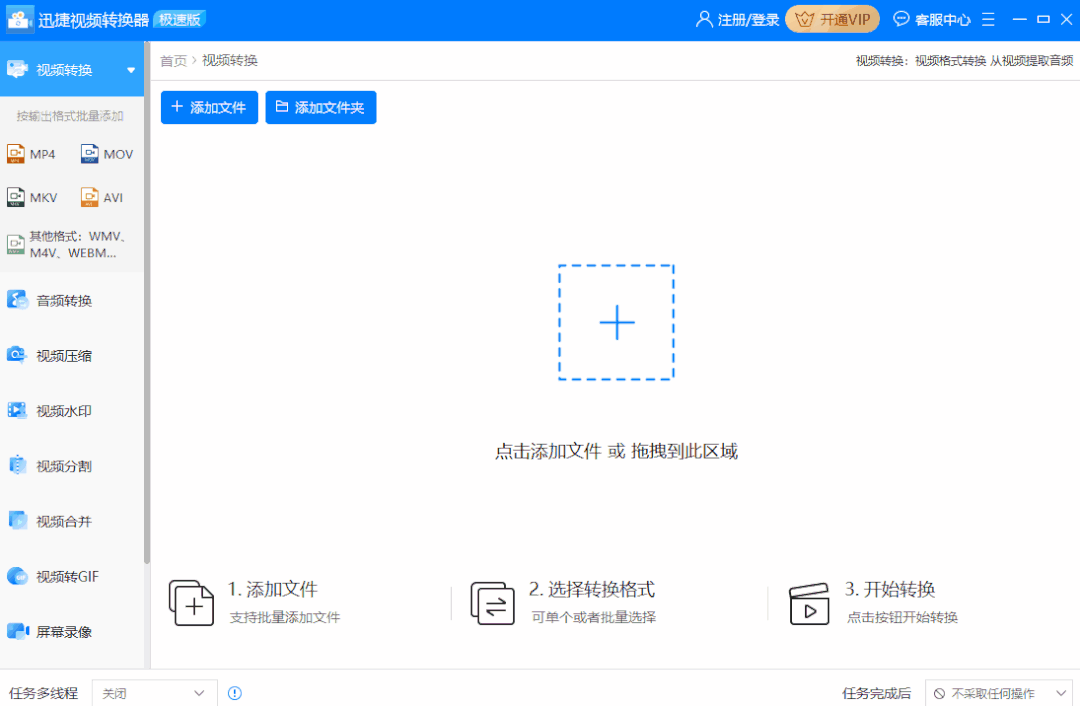Collapse the 视频转换 sidebar section arrow
This screenshot has height=706, width=1080.
click(130, 69)
